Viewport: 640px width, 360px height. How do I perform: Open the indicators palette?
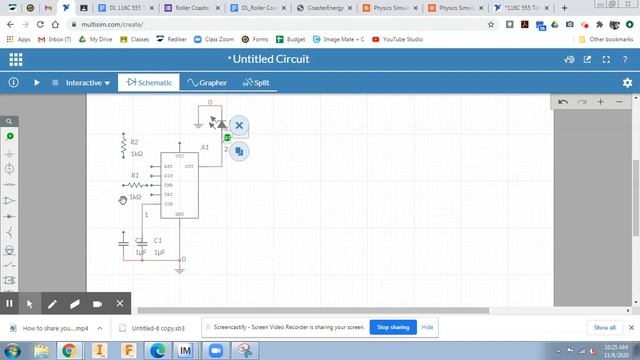pos(10,250)
